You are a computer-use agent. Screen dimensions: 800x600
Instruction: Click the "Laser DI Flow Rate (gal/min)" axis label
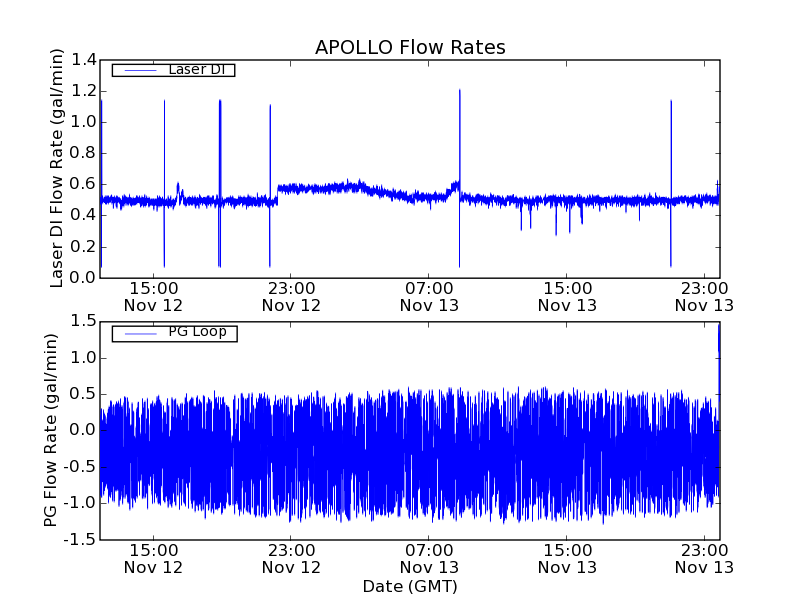[x=57, y=168]
